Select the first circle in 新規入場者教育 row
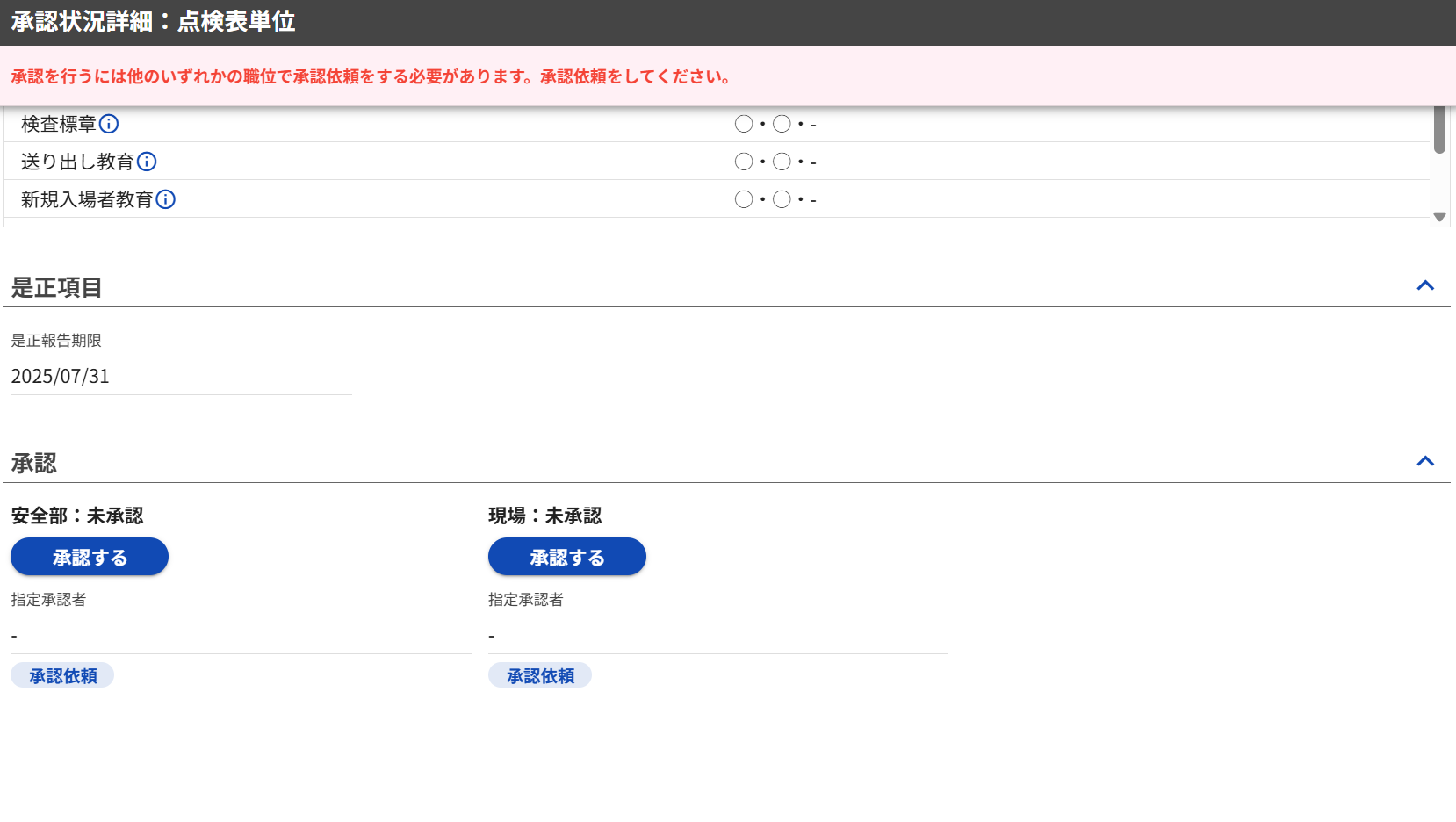 point(744,199)
